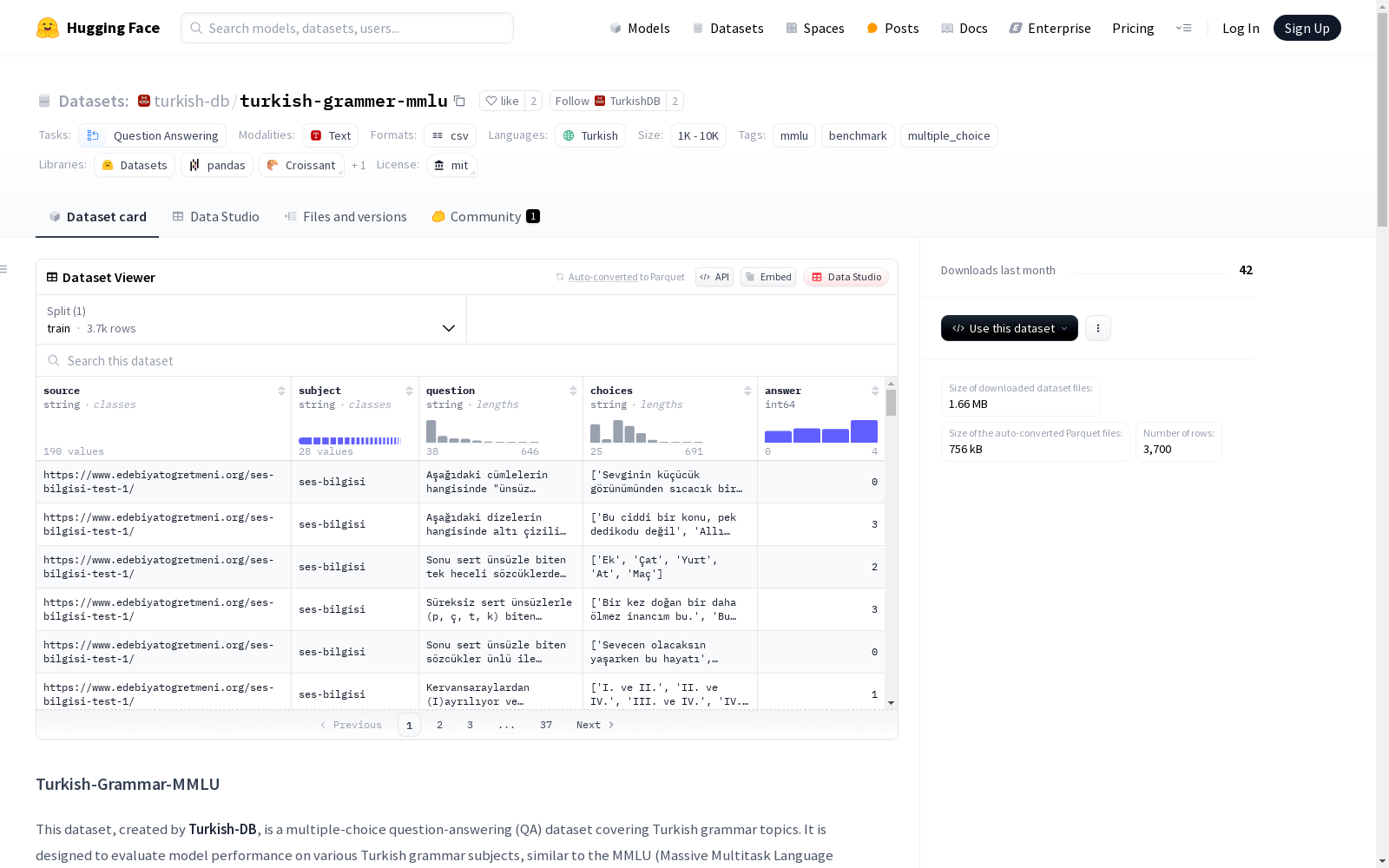Sort the answer column
1389x868 pixels.
point(875,391)
